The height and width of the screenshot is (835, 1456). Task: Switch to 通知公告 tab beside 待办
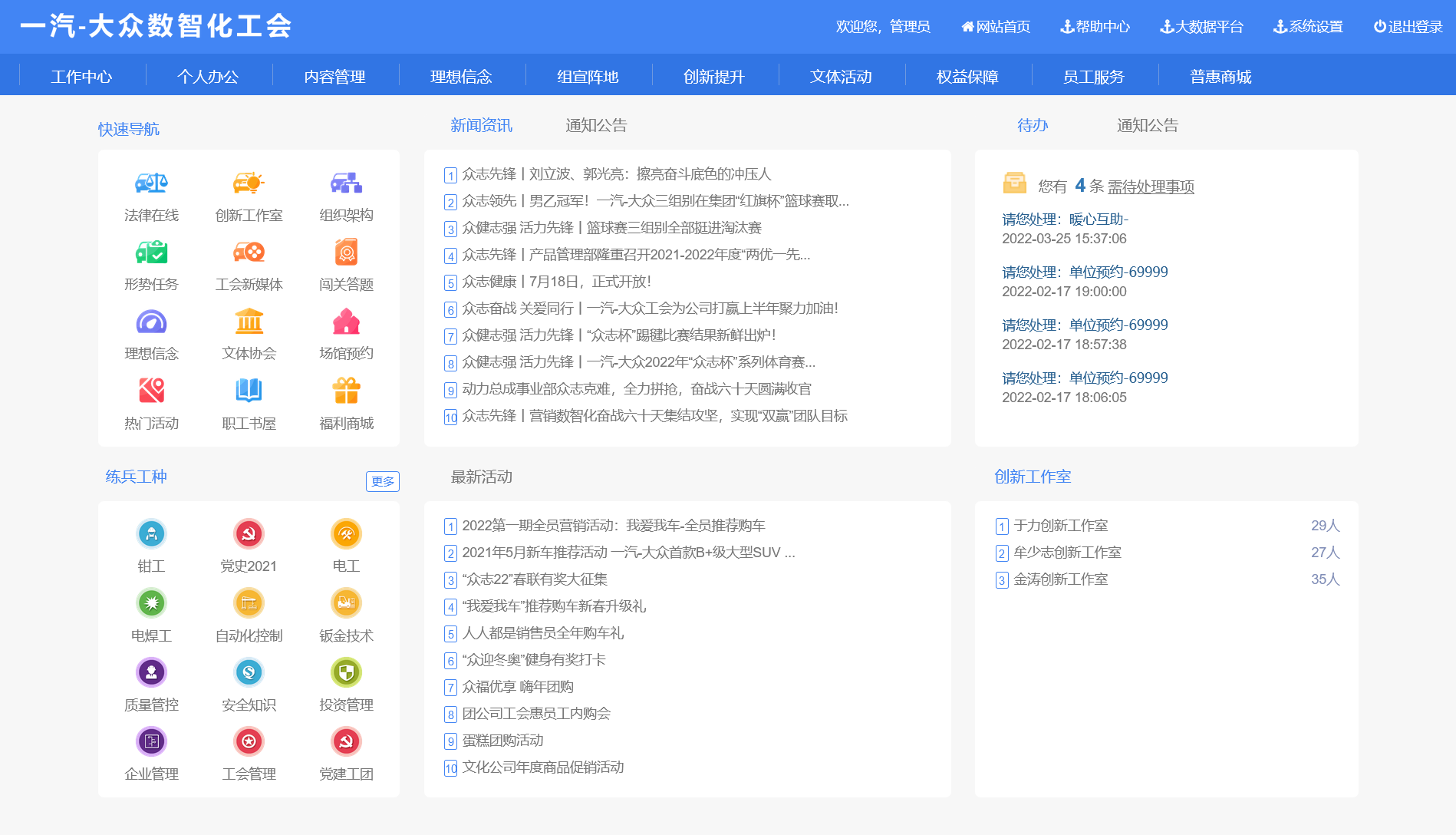tap(1148, 125)
